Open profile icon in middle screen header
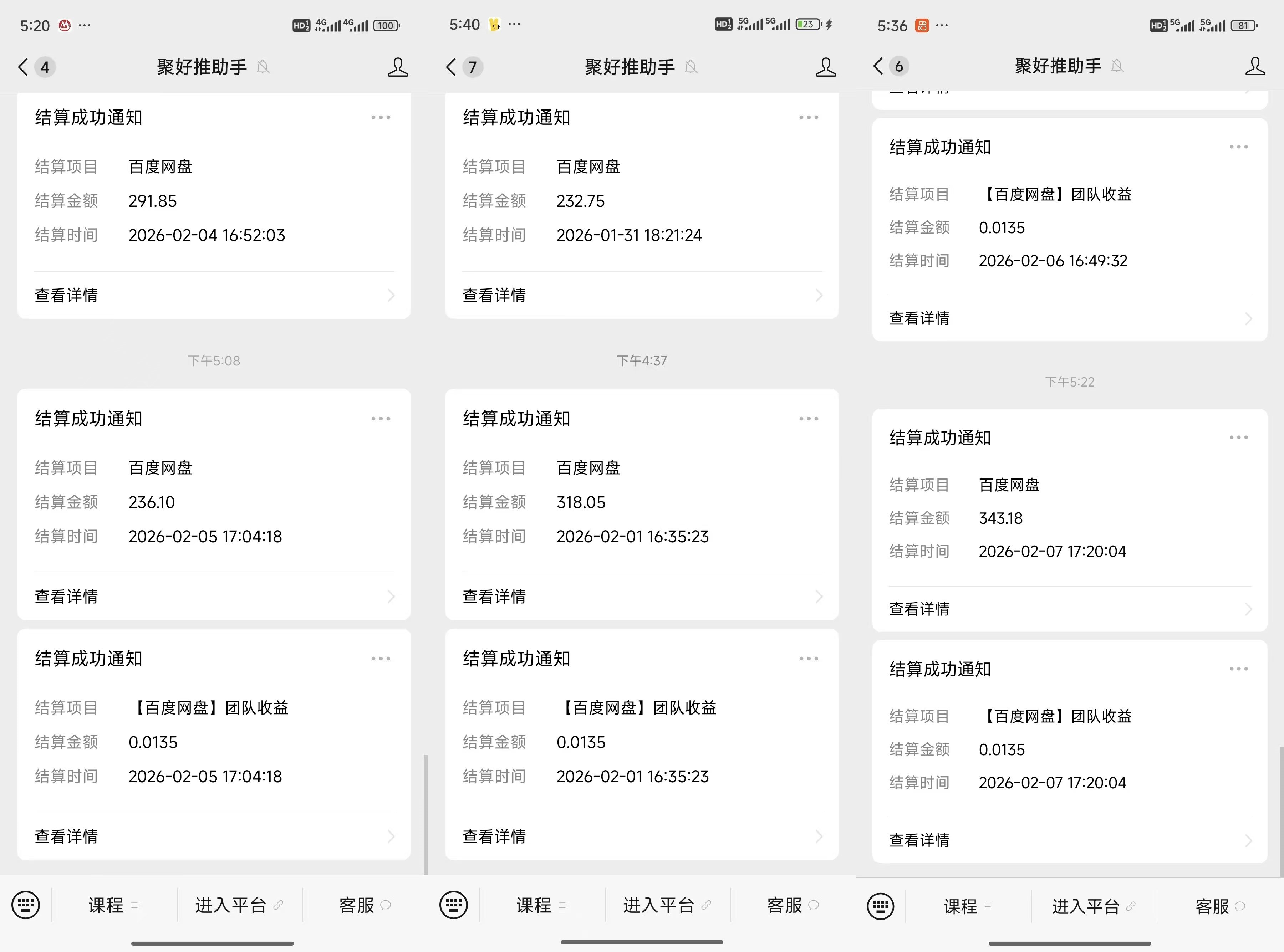 click(826, 67)
